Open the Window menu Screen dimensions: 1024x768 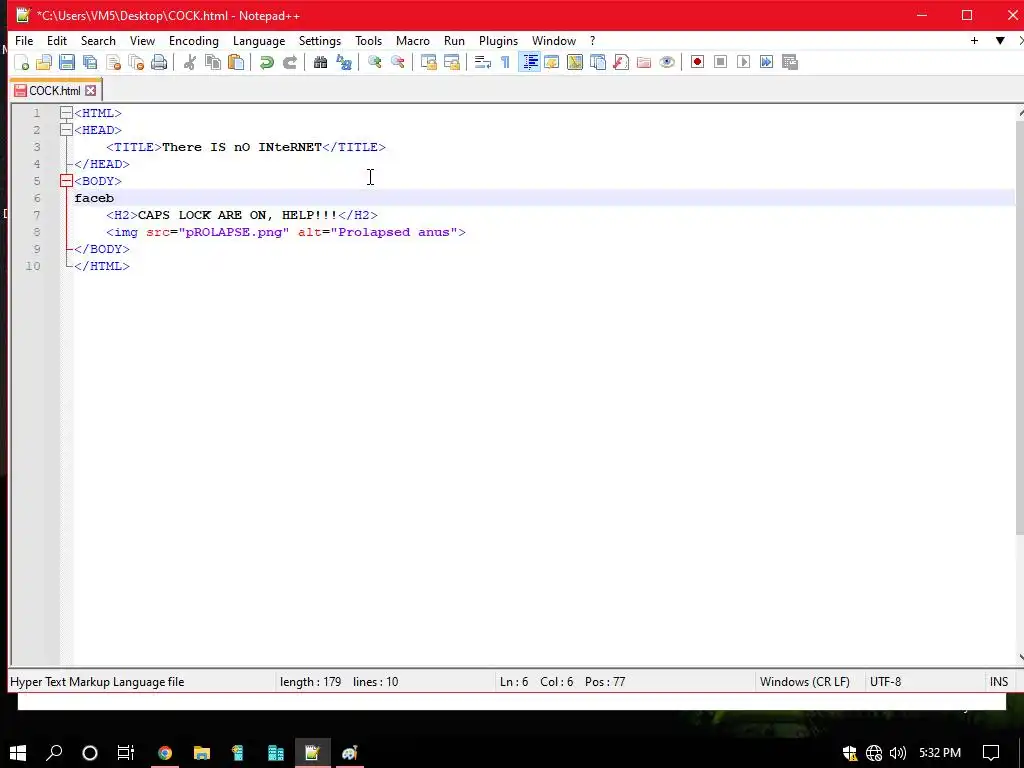(x=554, y=40)
